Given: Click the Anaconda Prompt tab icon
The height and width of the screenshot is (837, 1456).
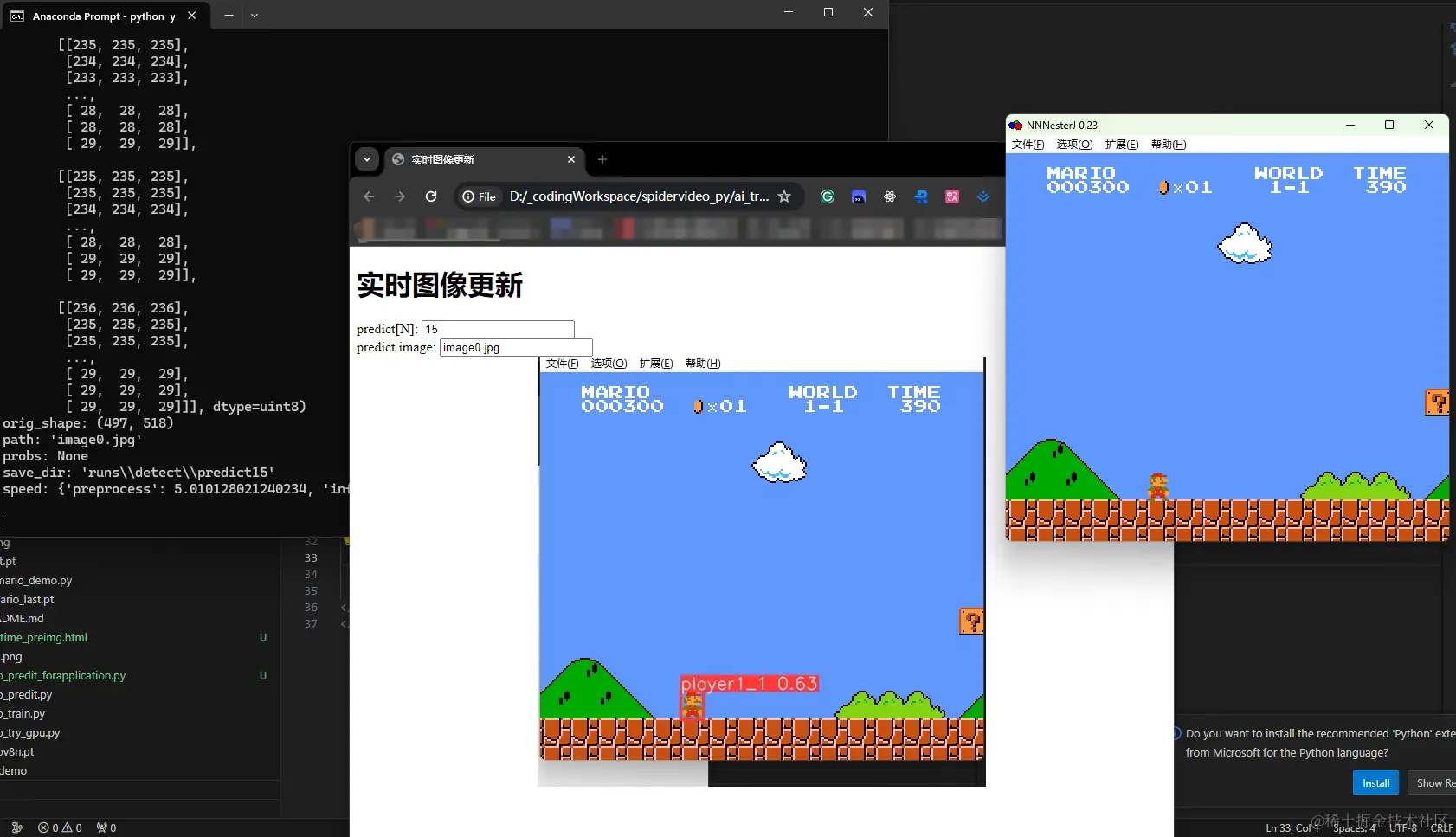Looking at the screenshot, I should tap(17, 16).
